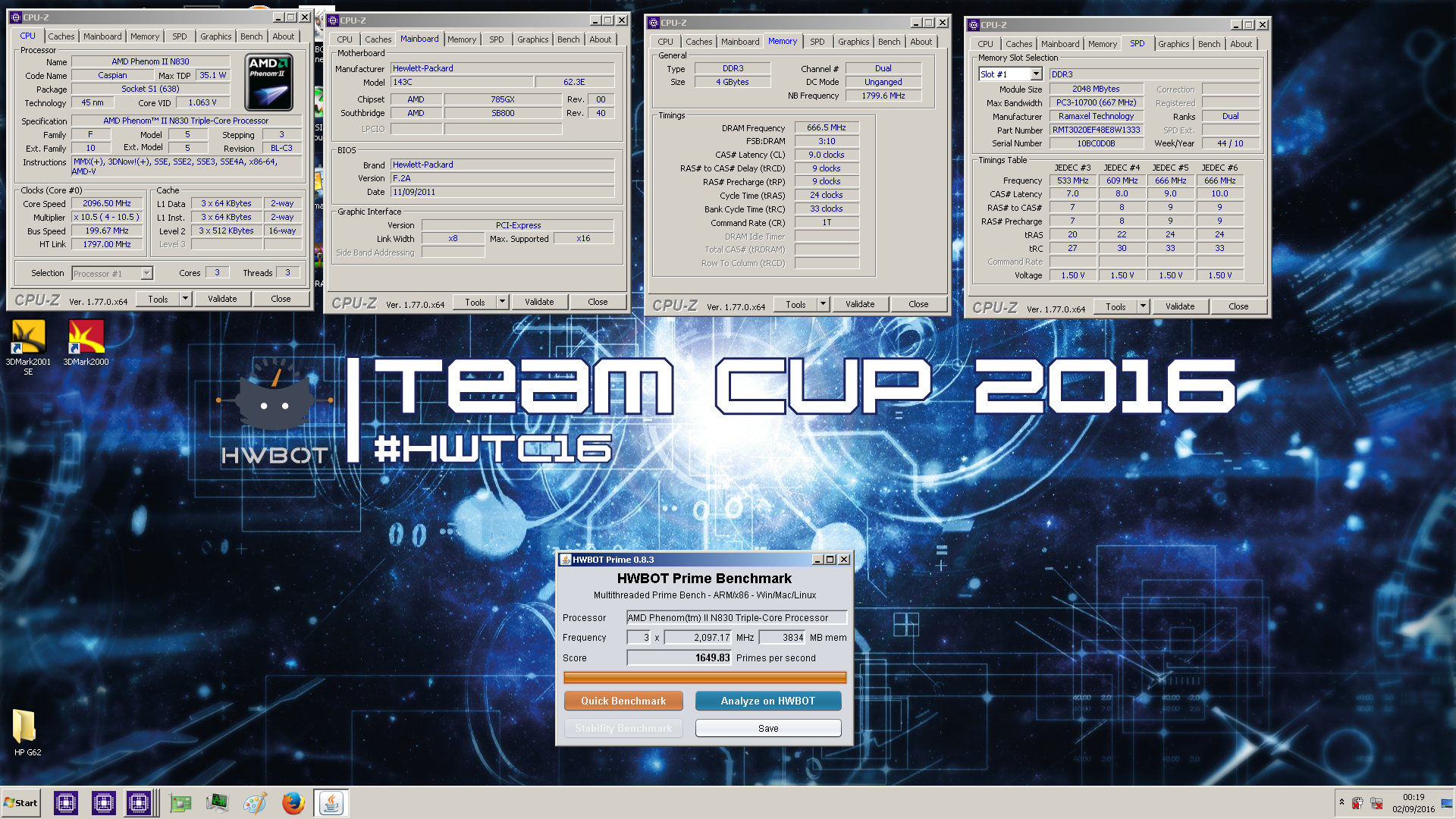Launch Paint from the taskbar
The image size is (1456, 819).
[x=255, y=802]
